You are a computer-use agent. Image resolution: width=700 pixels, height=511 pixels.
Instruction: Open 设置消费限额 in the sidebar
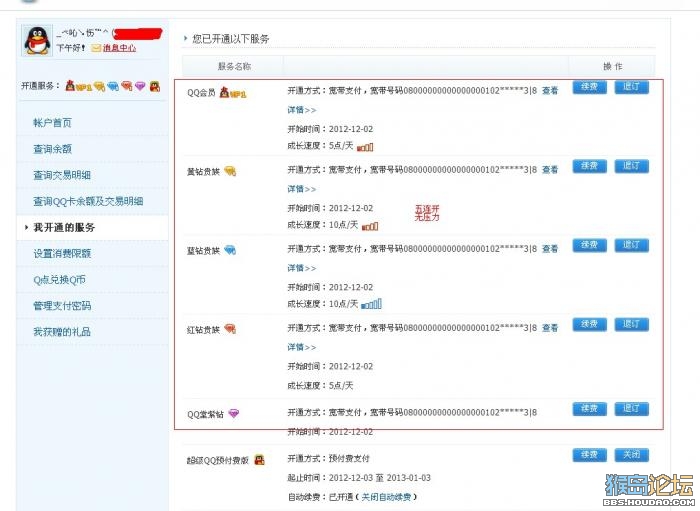(x=62, y=253)
